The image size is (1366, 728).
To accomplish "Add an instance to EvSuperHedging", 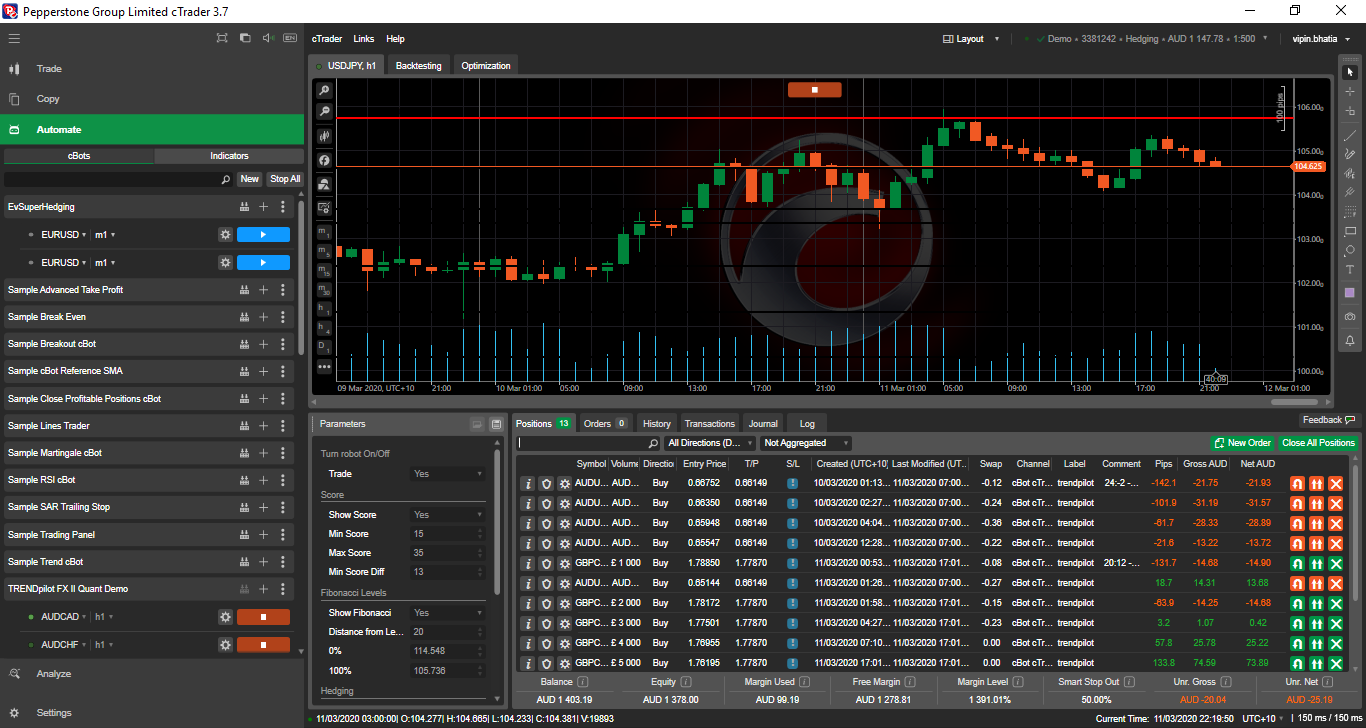I will point(264,207).
